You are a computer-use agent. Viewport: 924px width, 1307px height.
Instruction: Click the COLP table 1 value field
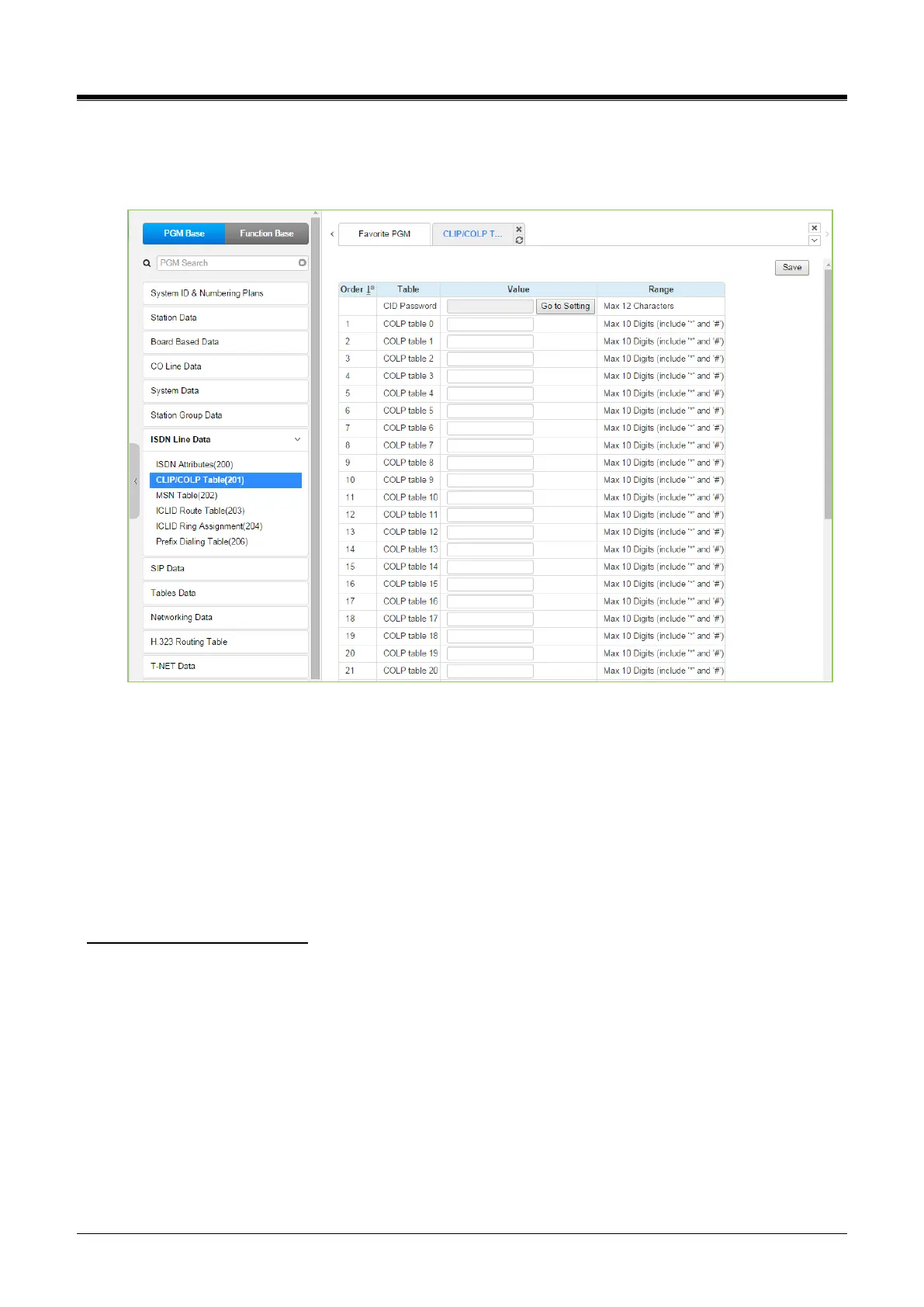click(490, 341)
